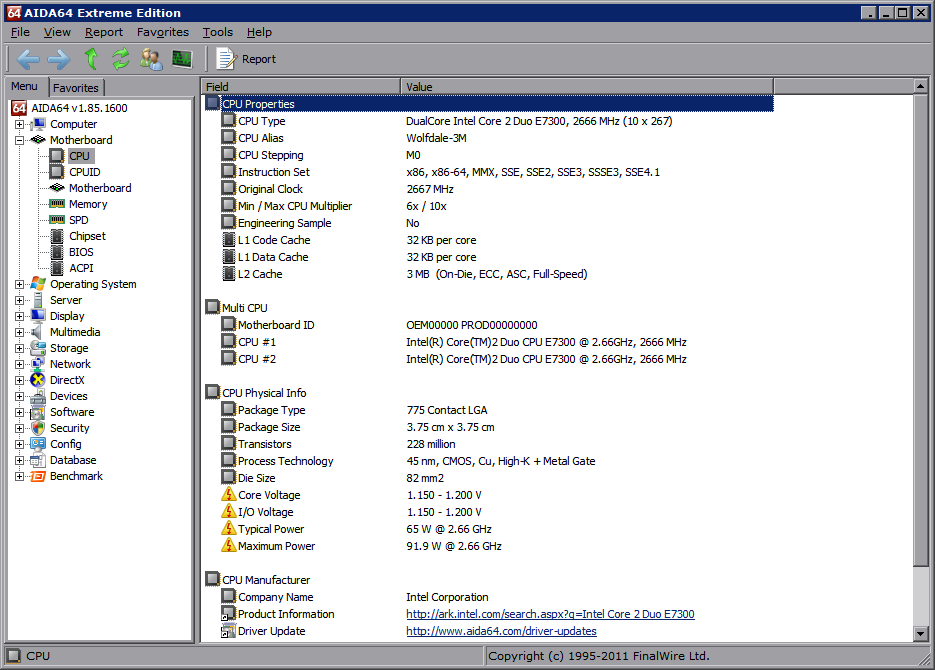Image resolution: width=935 pixels, height=670 pixels.
Task: Collapse the Motherboard tree node
Action: click(x=20, y=140)
